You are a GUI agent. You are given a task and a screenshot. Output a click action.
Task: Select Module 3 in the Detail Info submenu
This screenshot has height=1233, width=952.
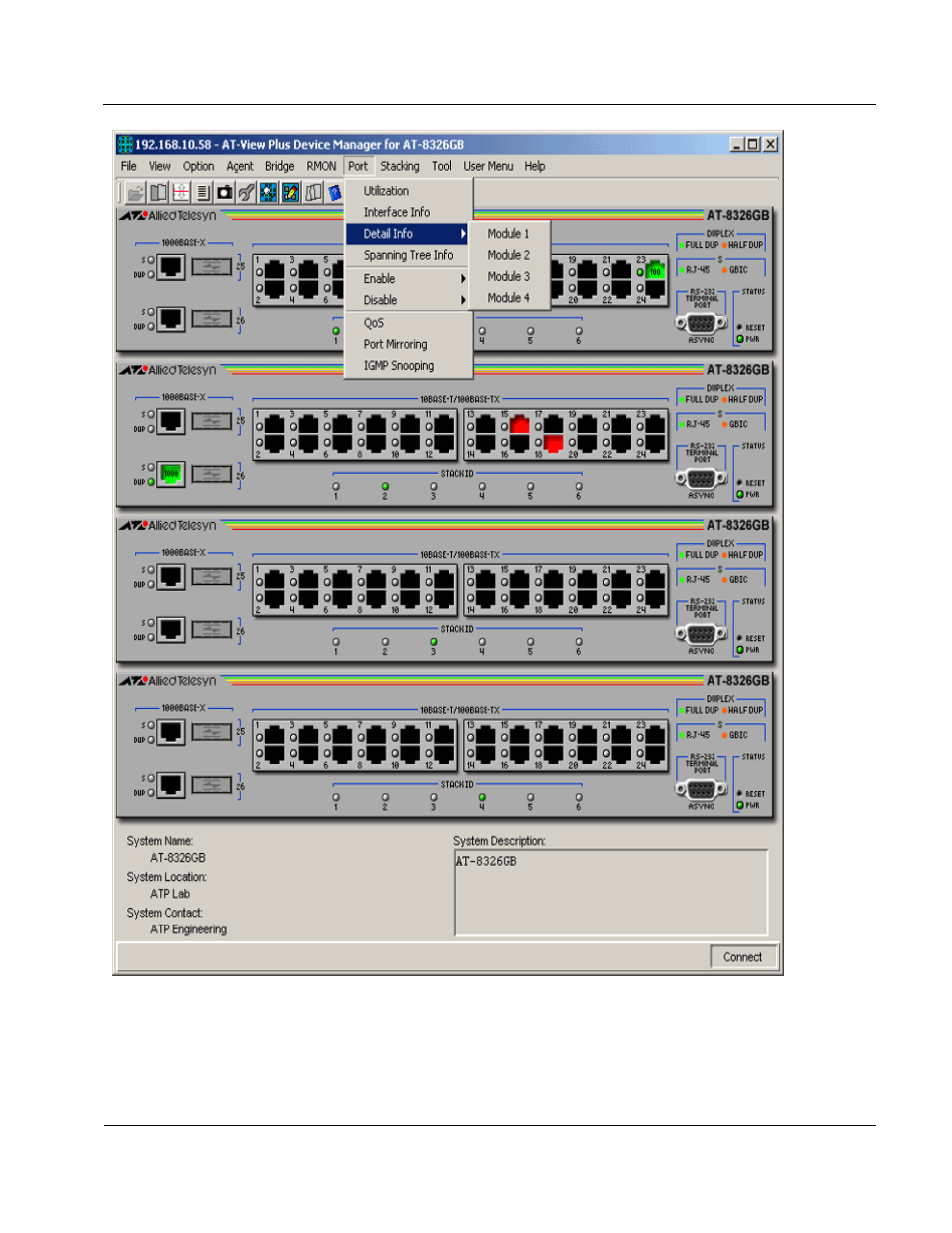point(511,276)
